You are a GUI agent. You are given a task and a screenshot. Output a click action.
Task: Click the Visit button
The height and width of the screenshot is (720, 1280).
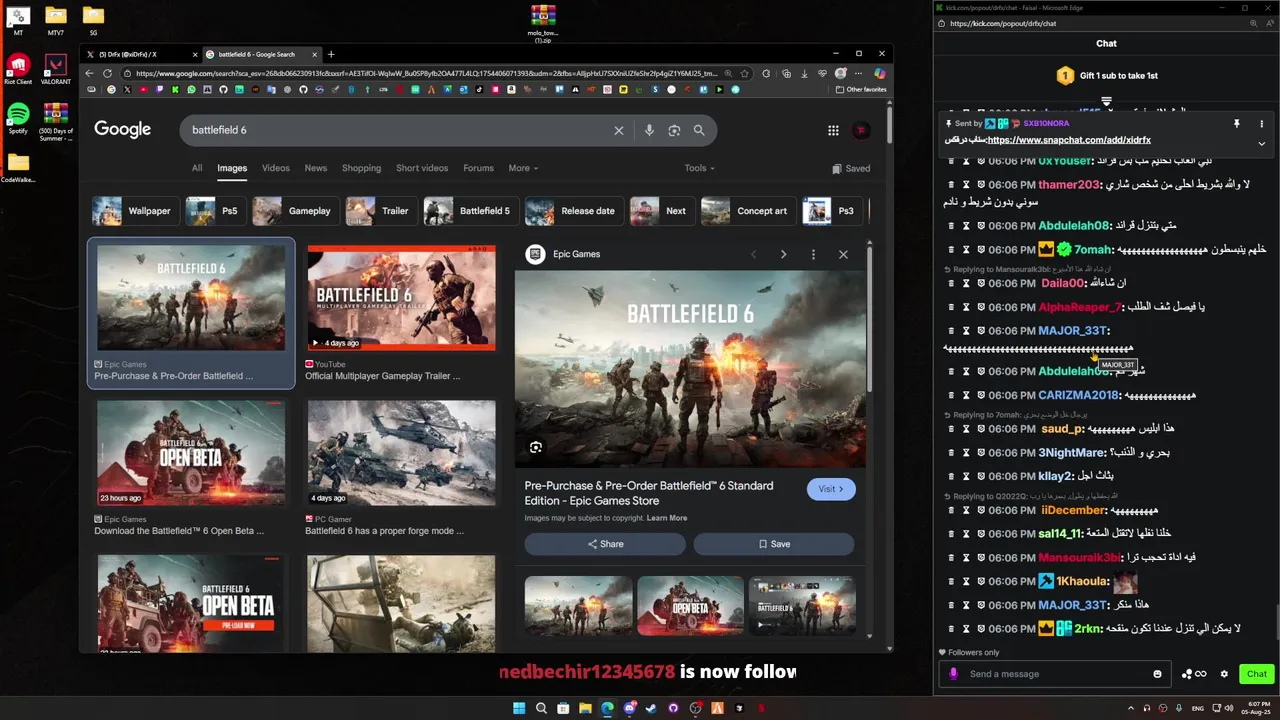[x=831, y=489]
